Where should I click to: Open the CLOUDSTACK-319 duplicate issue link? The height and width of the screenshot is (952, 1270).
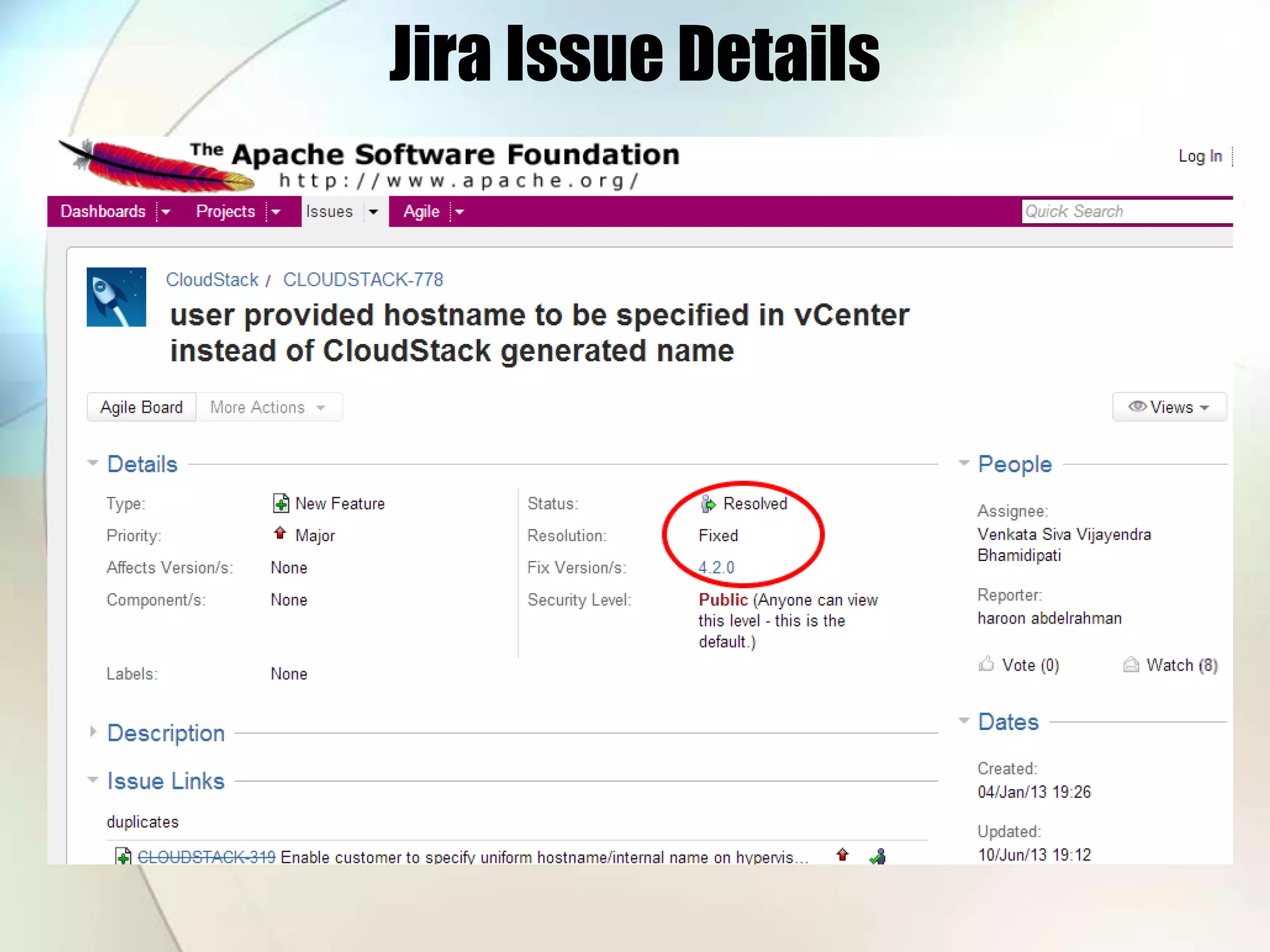(206, 857)
